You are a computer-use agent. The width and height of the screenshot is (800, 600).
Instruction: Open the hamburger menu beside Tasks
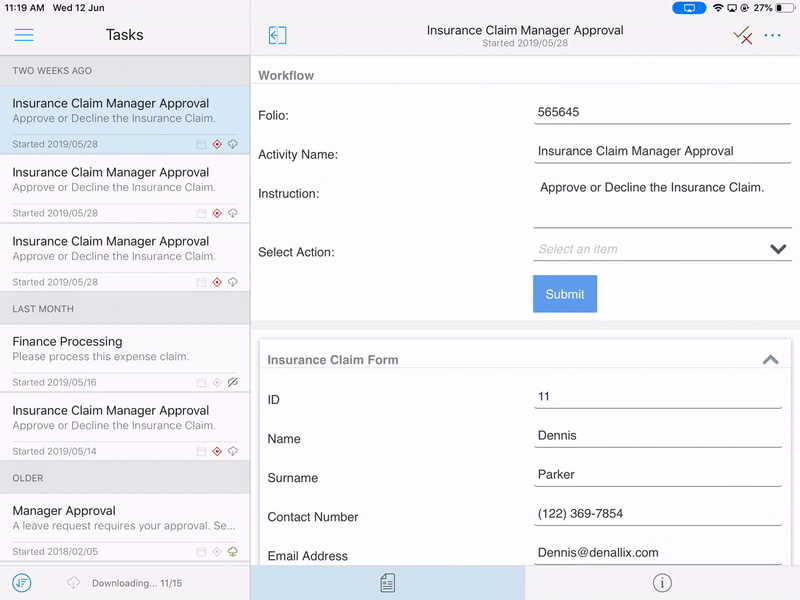24,35
